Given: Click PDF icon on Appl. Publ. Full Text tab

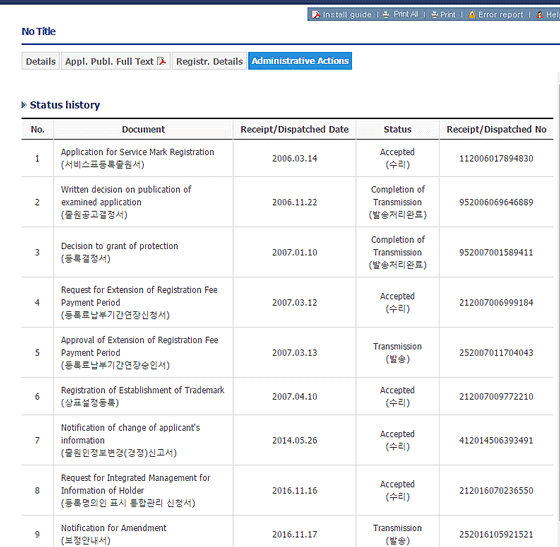Looking at the screenshot, I should click(162, 61).
